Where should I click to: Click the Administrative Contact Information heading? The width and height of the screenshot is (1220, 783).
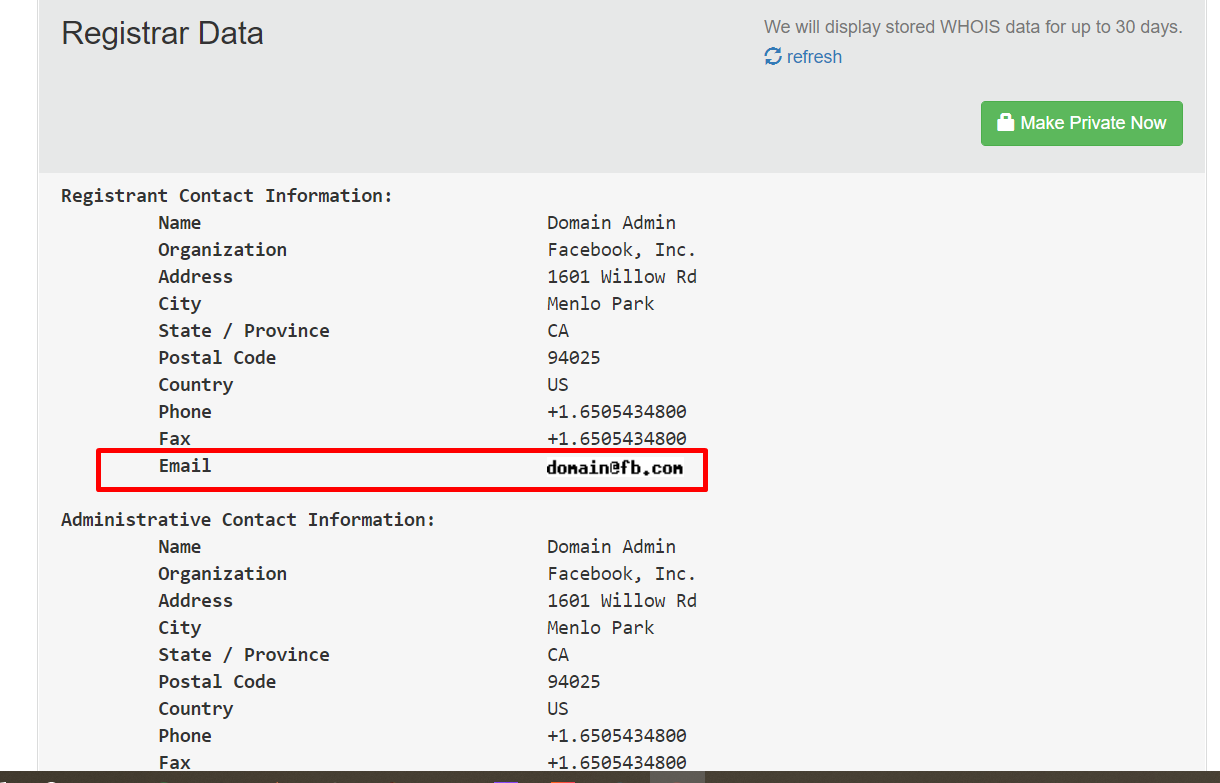pos(249,520)
